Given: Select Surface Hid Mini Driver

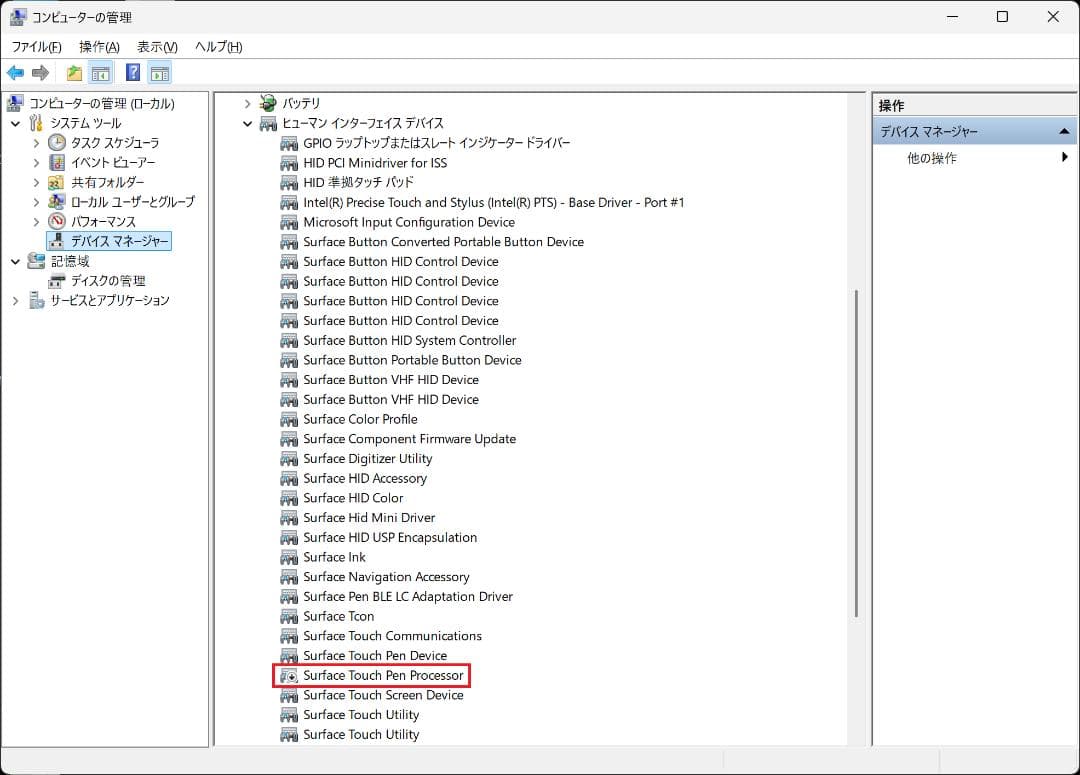Looking at the screenshot, I should pyautogui.click(x=368, y=517).
